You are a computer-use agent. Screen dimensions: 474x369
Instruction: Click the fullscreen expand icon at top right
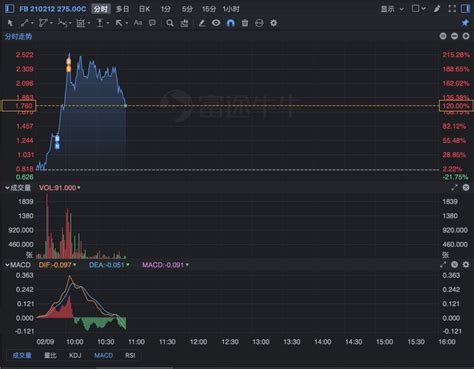pyautogui.click(x=452, y=9)
